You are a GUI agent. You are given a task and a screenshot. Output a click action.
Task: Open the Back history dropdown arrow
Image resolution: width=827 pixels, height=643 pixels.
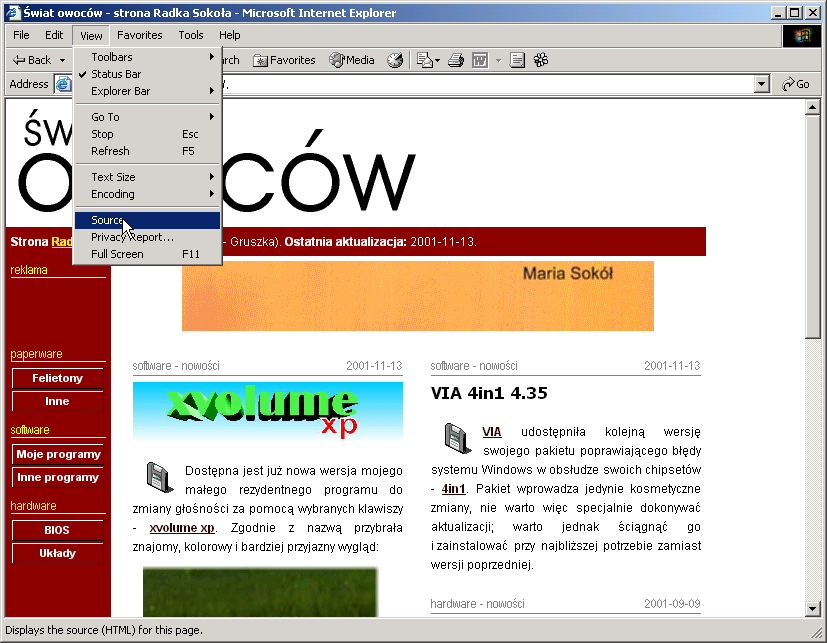pyautogui.click(x=63, y=60)
